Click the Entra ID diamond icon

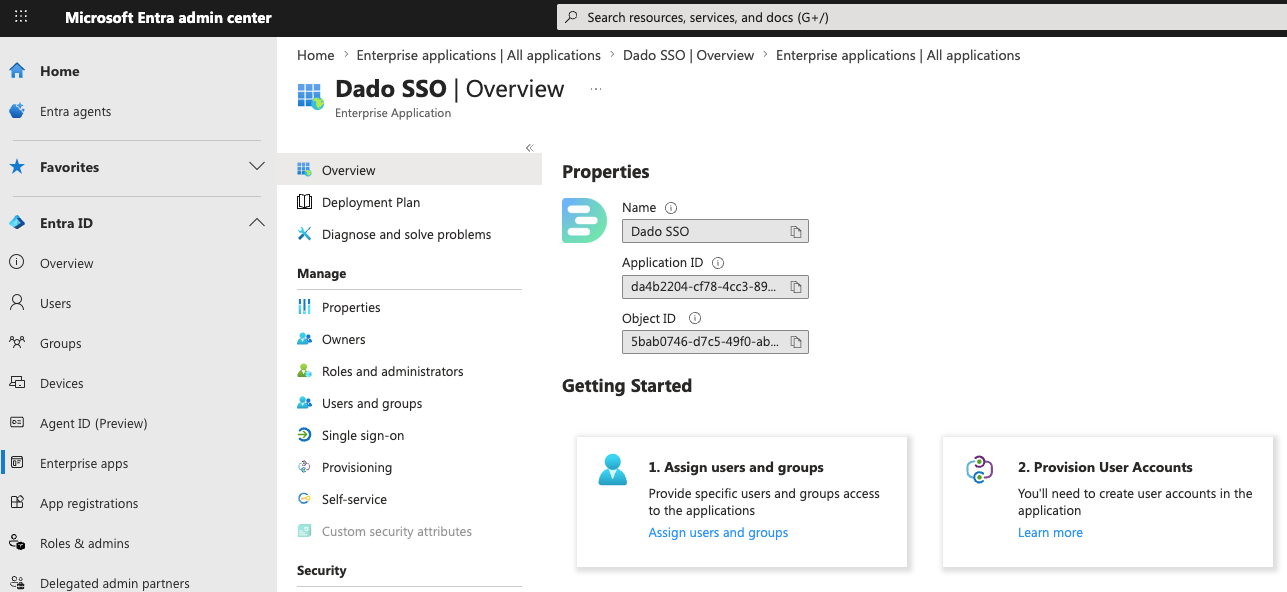pos(17,223)
